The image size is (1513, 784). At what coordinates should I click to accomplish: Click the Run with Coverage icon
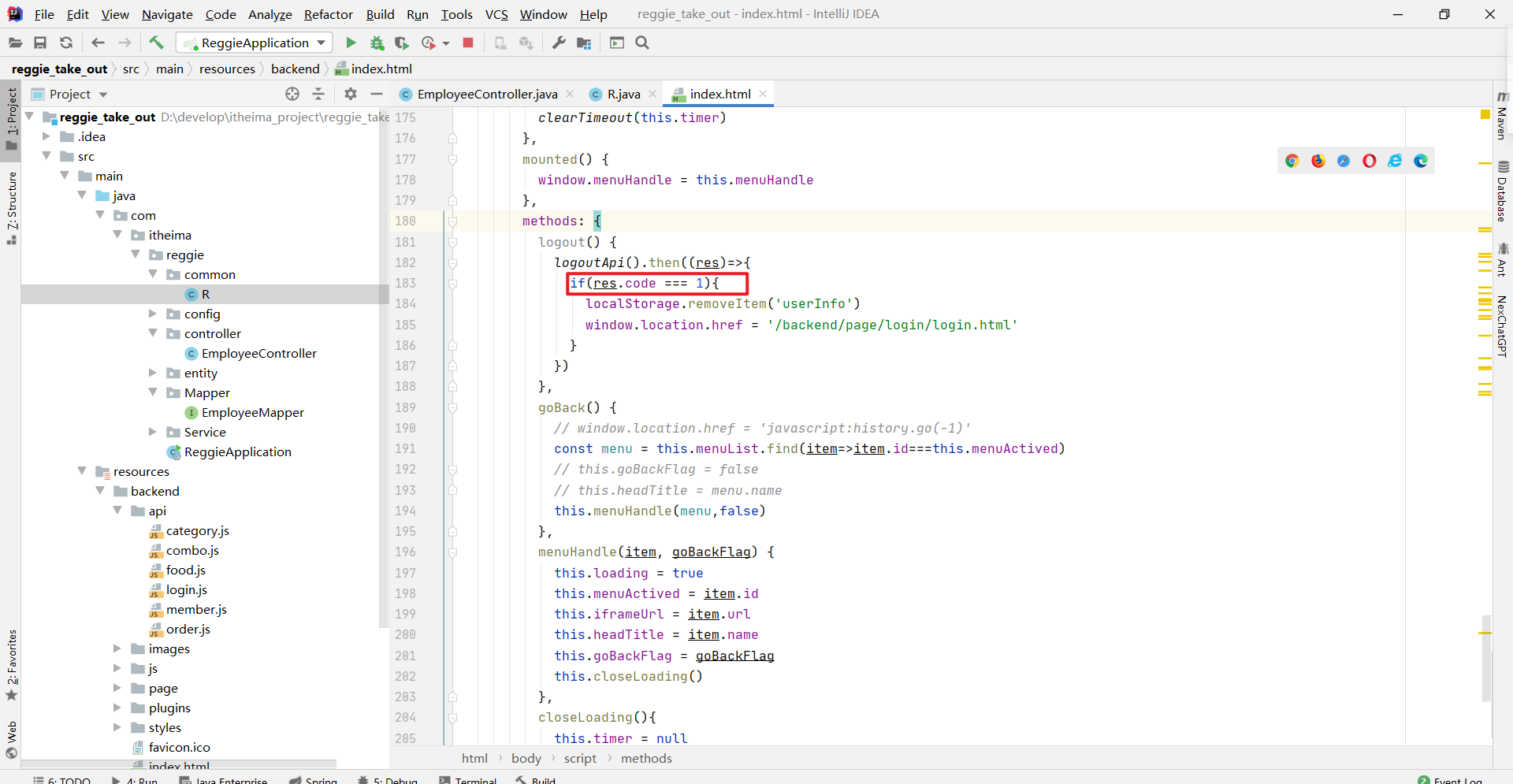[402, 43]
